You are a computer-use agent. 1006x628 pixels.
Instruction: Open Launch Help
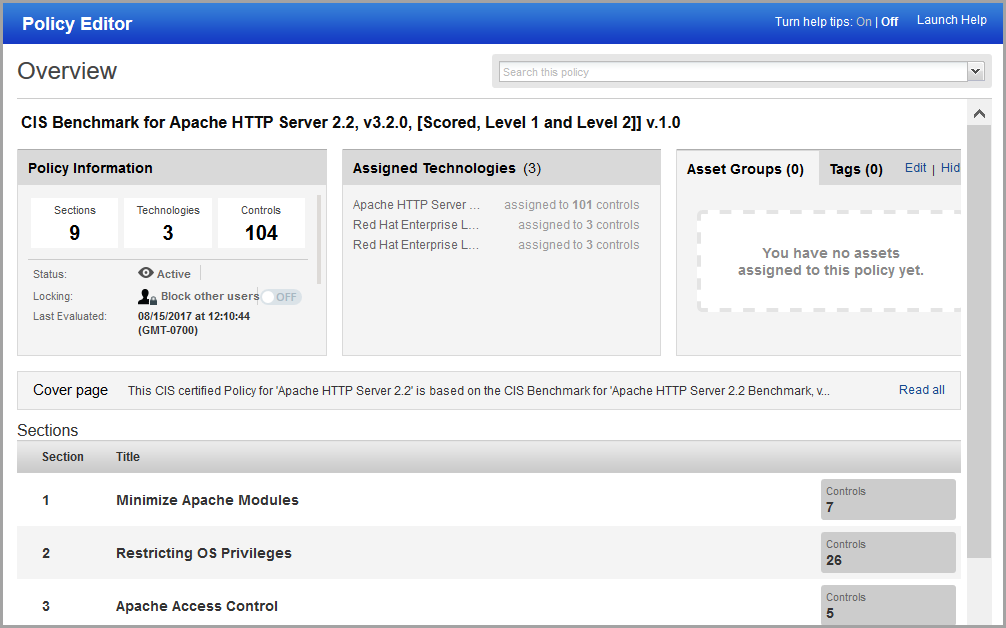(951, 20)
